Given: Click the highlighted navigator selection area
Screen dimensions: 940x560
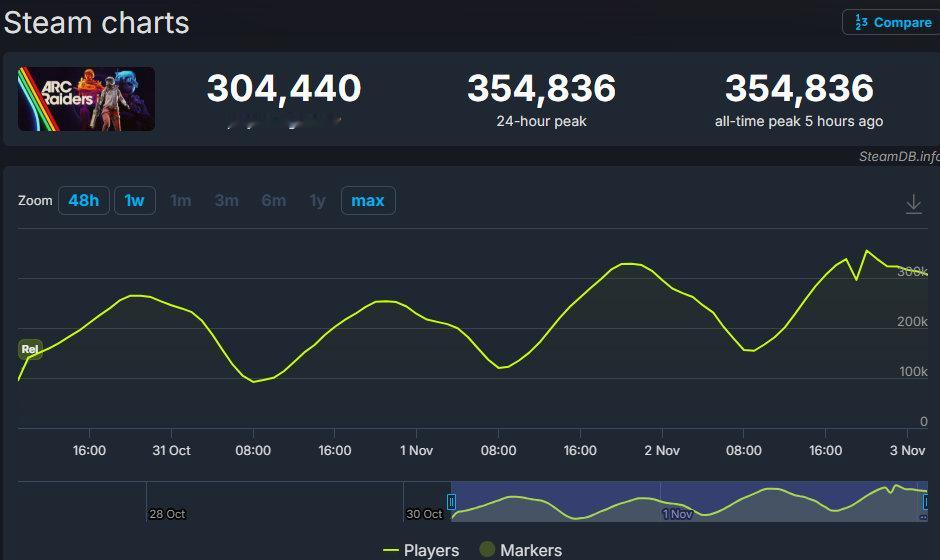Looking at the screenshot, I should (689, 501).
